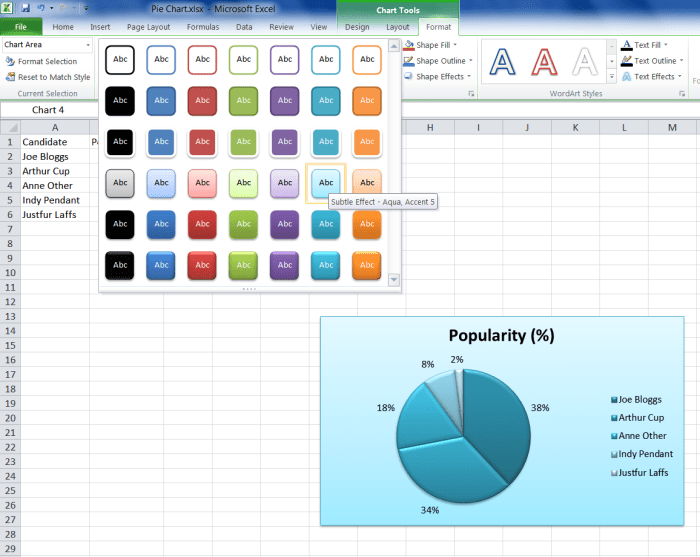Select the 34% data label on the chart
The height and width of the screenshot is (557, 700).
(x=430, y=510)
